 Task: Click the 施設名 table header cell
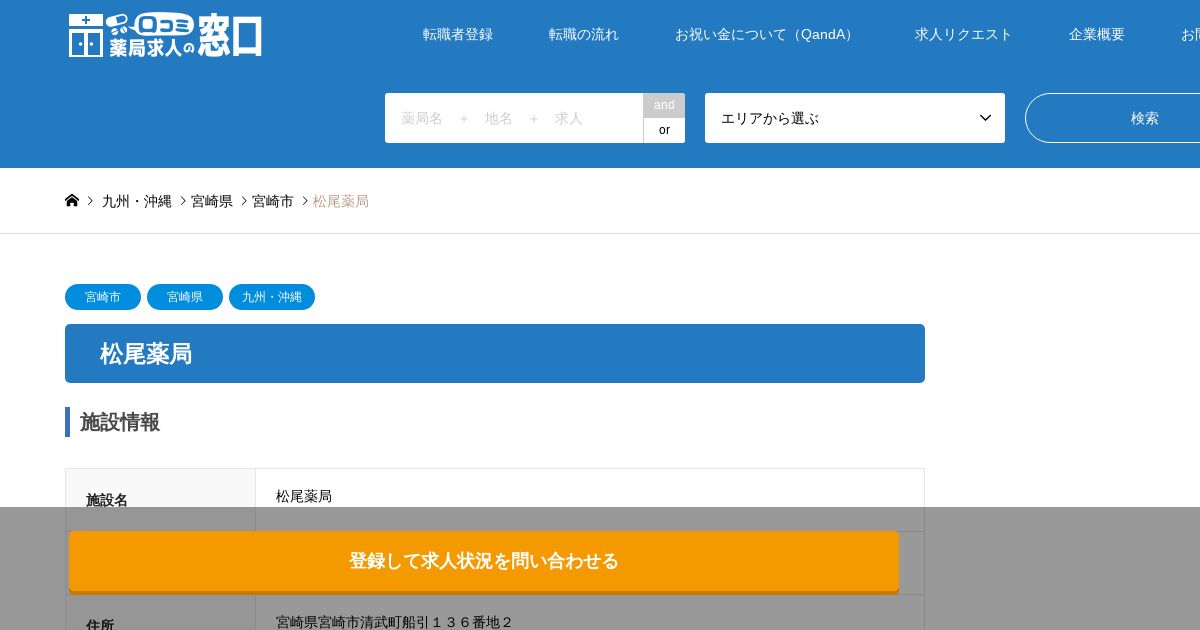click(160, 500)
